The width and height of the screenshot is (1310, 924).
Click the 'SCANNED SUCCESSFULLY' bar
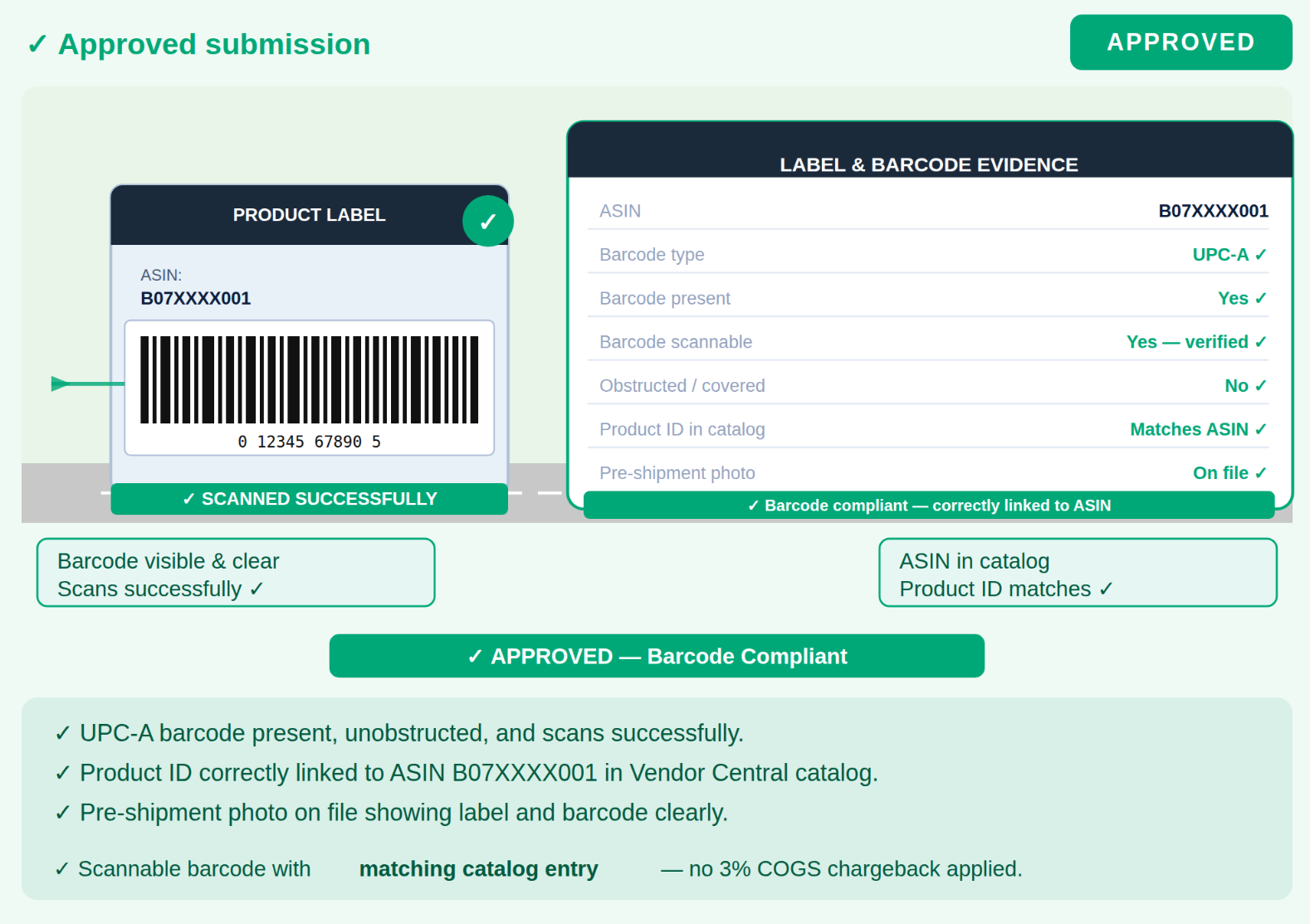coord(310,499)
